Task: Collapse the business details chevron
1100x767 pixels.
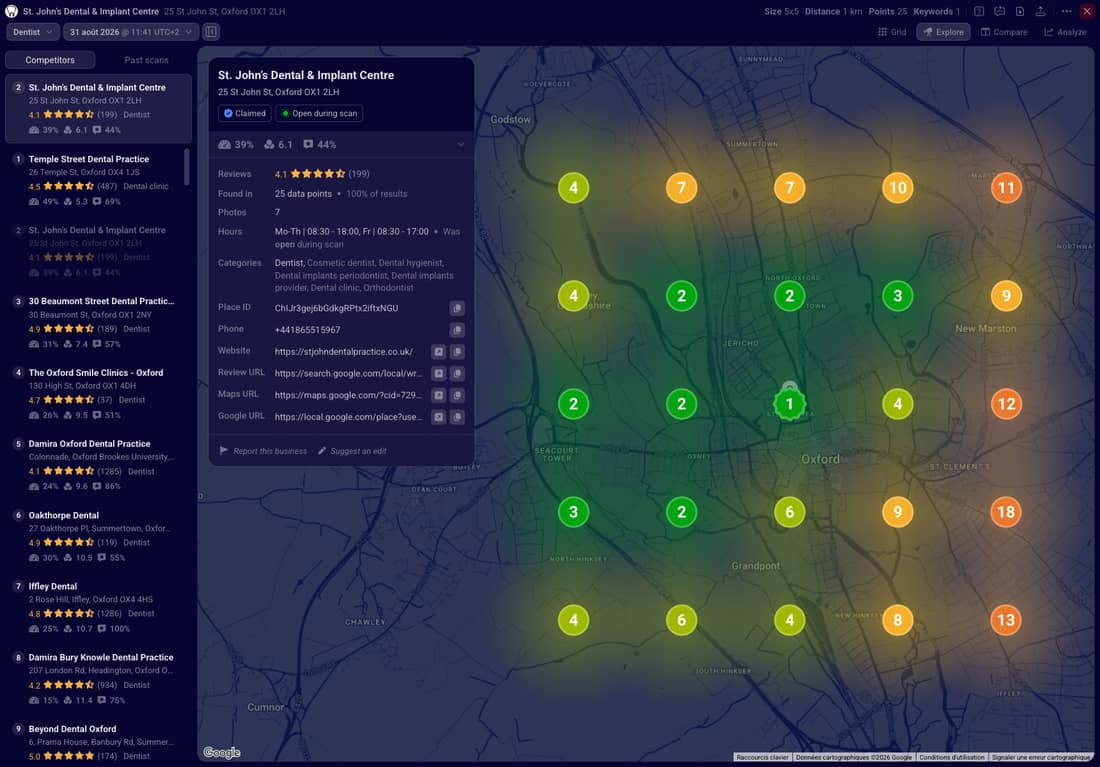Action: click(461, 145)
